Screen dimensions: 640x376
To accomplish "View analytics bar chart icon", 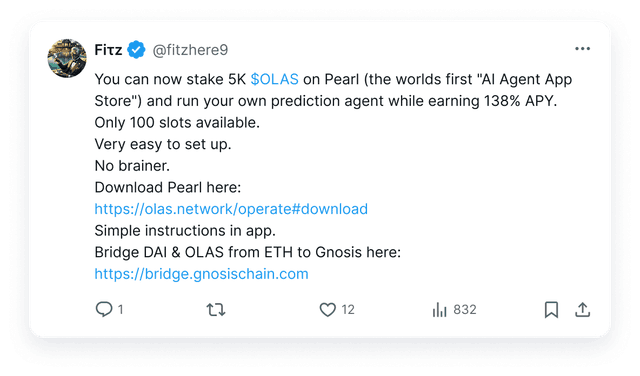I will coord(440,309).
